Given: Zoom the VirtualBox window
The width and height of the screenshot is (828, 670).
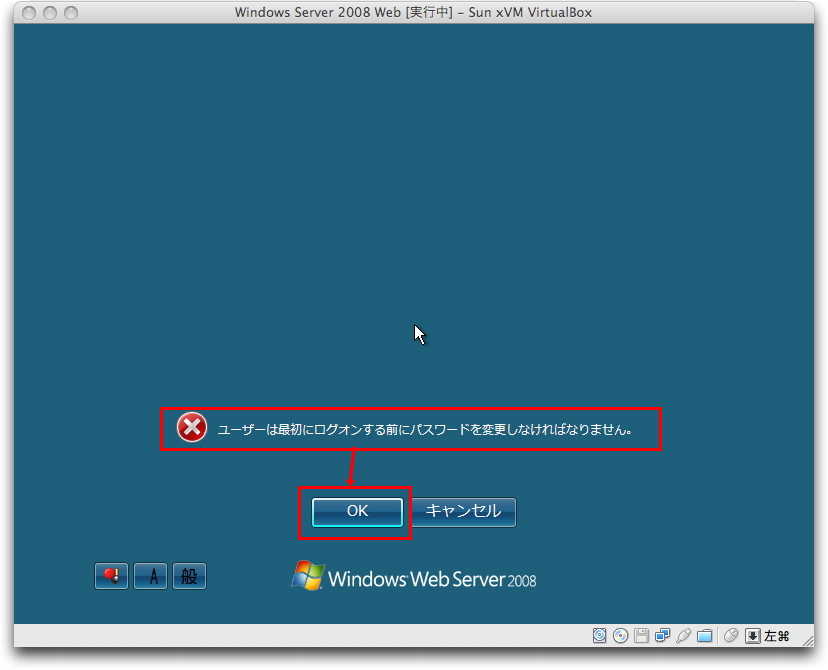Looking at the screenshot, I should (71, 13).
